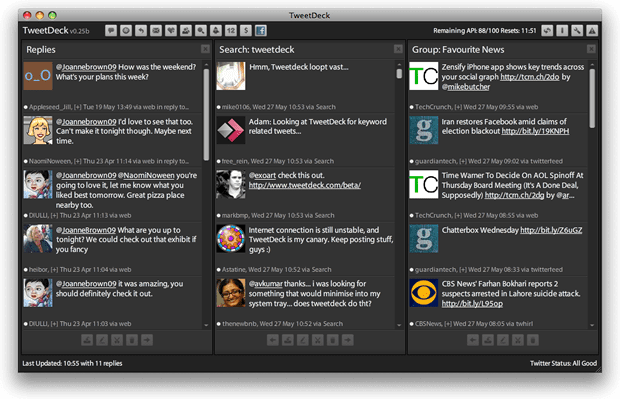Clear seen tweets in Search column (X icon)
This screenshot has height=399, width=620.
pyautogui.click(x=318, y=340)
